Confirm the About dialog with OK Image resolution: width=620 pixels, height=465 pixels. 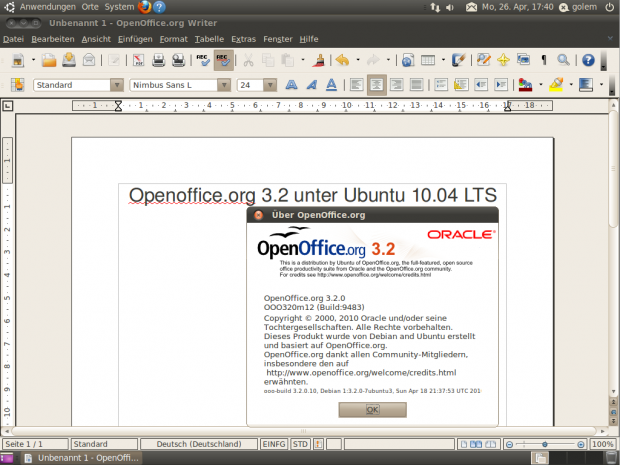click(x=372, y=410)
